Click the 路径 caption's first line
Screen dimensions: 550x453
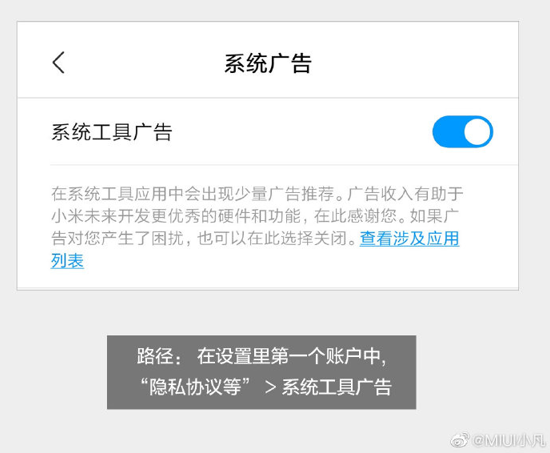pos(262,356)
